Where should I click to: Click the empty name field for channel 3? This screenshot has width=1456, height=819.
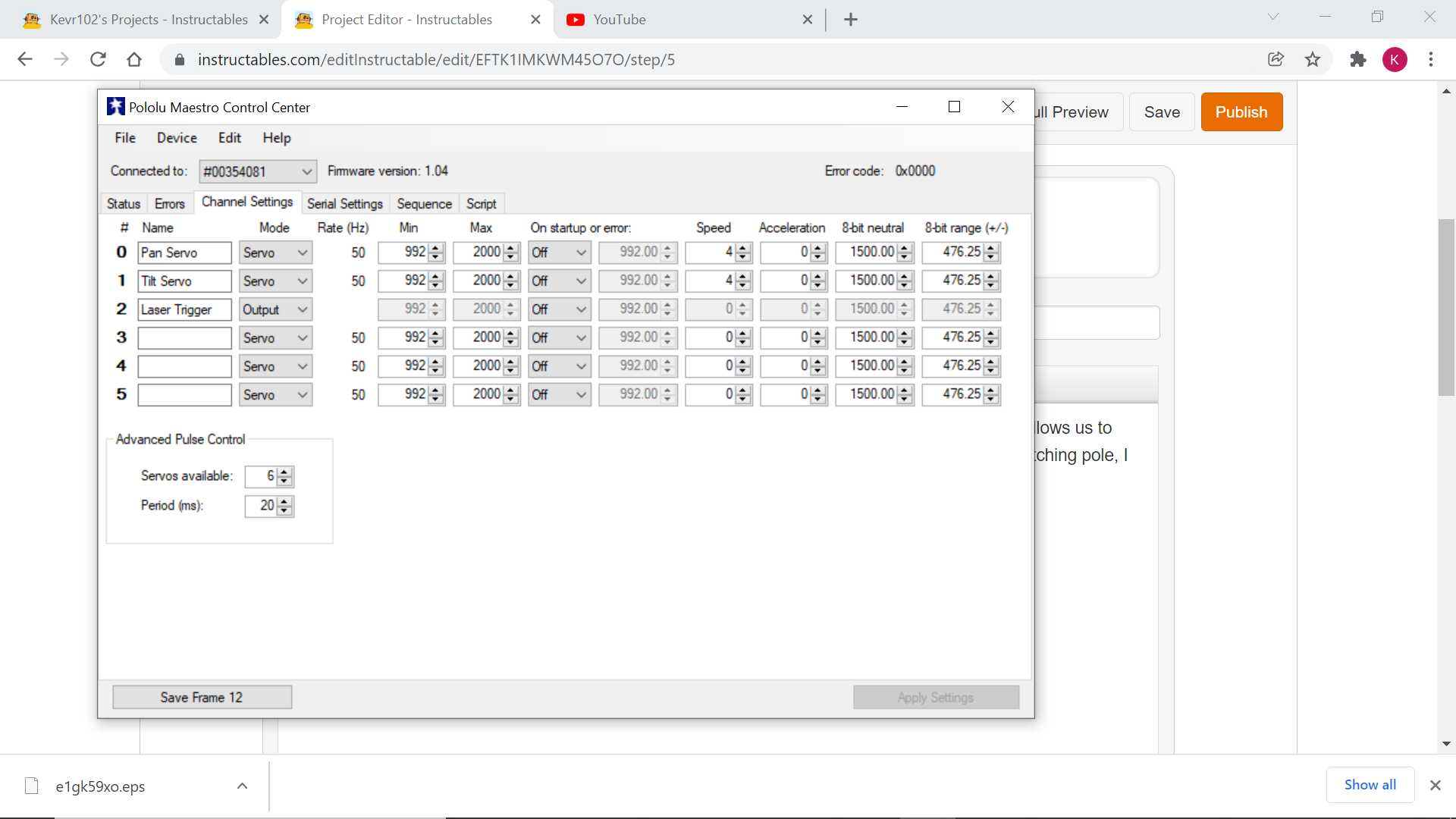(184, 337)
